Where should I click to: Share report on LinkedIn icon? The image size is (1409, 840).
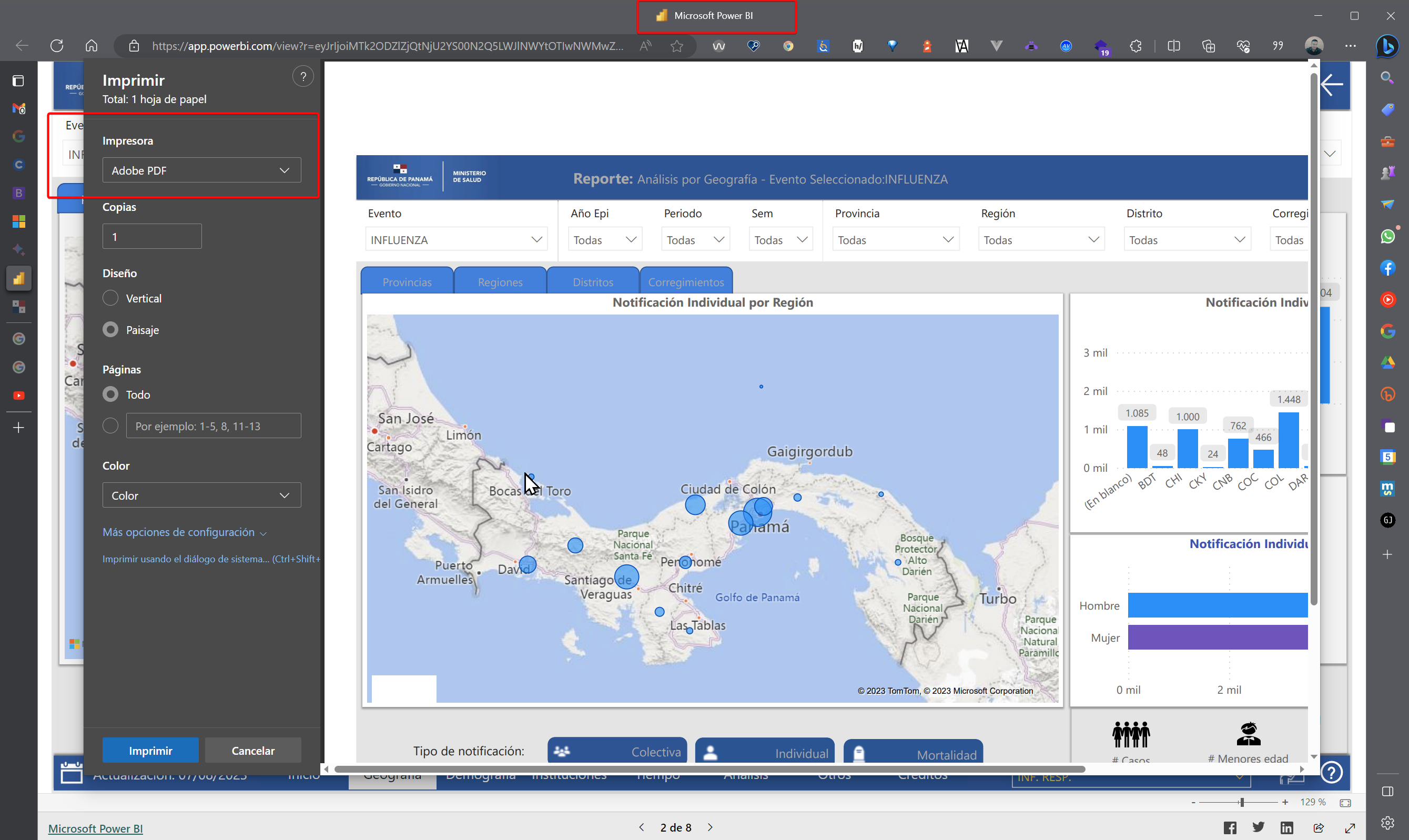[x=1287, y=828]
